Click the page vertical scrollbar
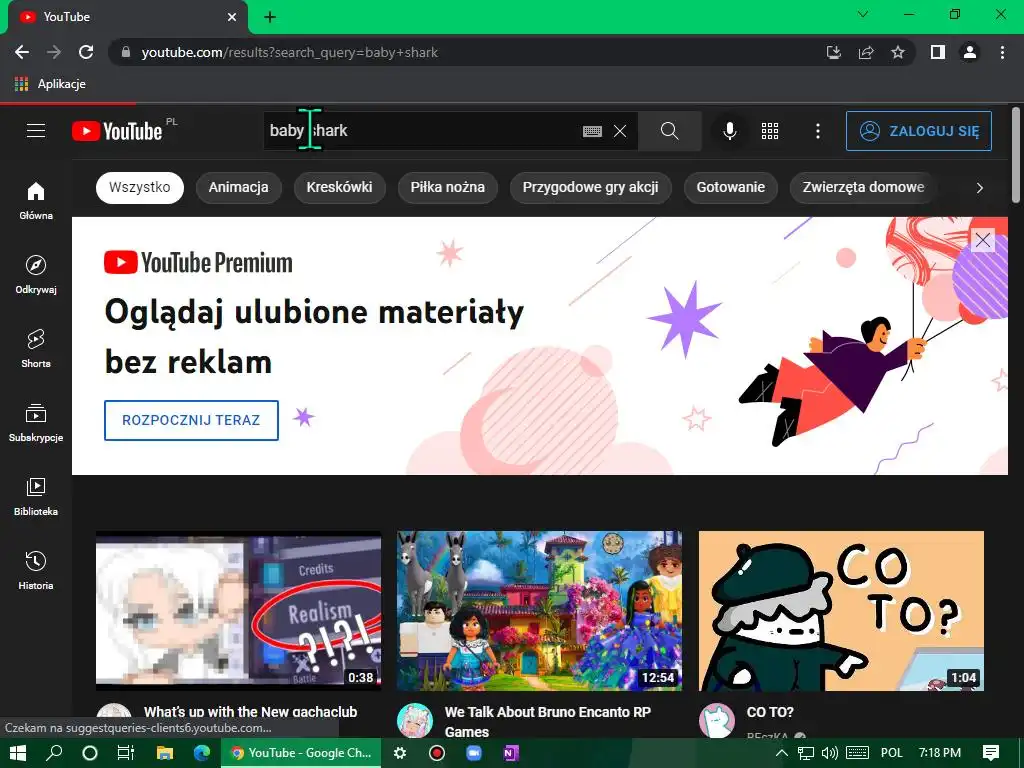Image resolution: width=1024 pixels, height=768 pixels. point(1016,157)
